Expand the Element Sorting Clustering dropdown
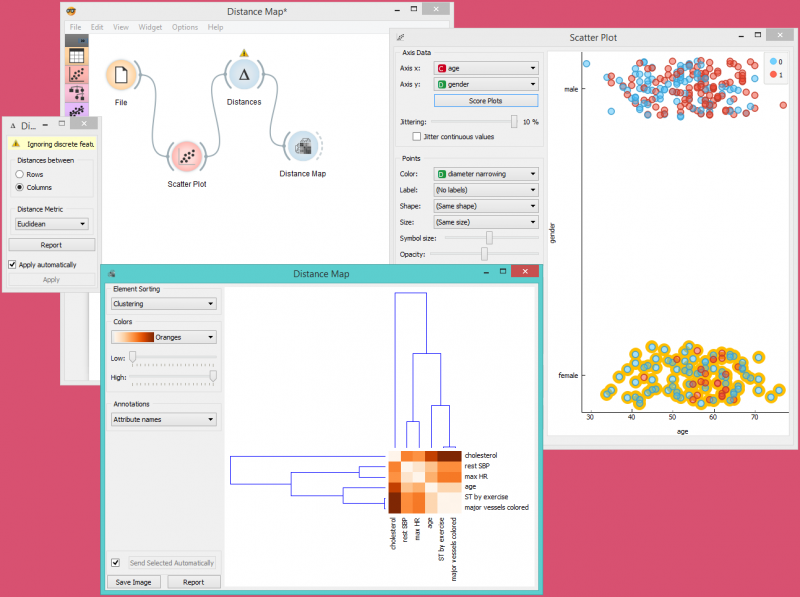The image size is (800, 597). 163,303
